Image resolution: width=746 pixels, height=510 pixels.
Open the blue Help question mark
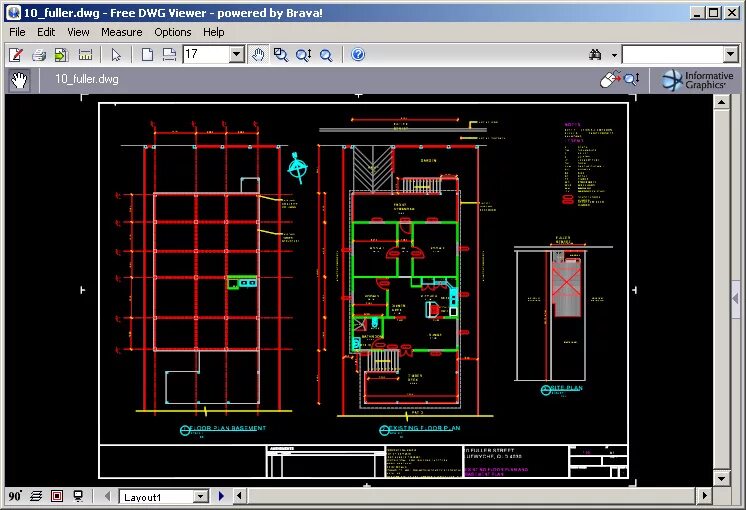[358, 55]
